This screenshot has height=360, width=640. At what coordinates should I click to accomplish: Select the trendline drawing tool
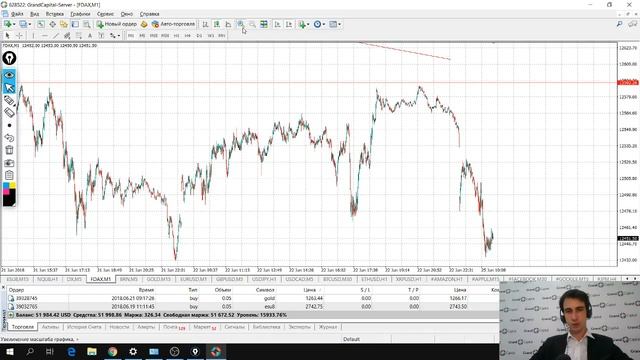56,36
